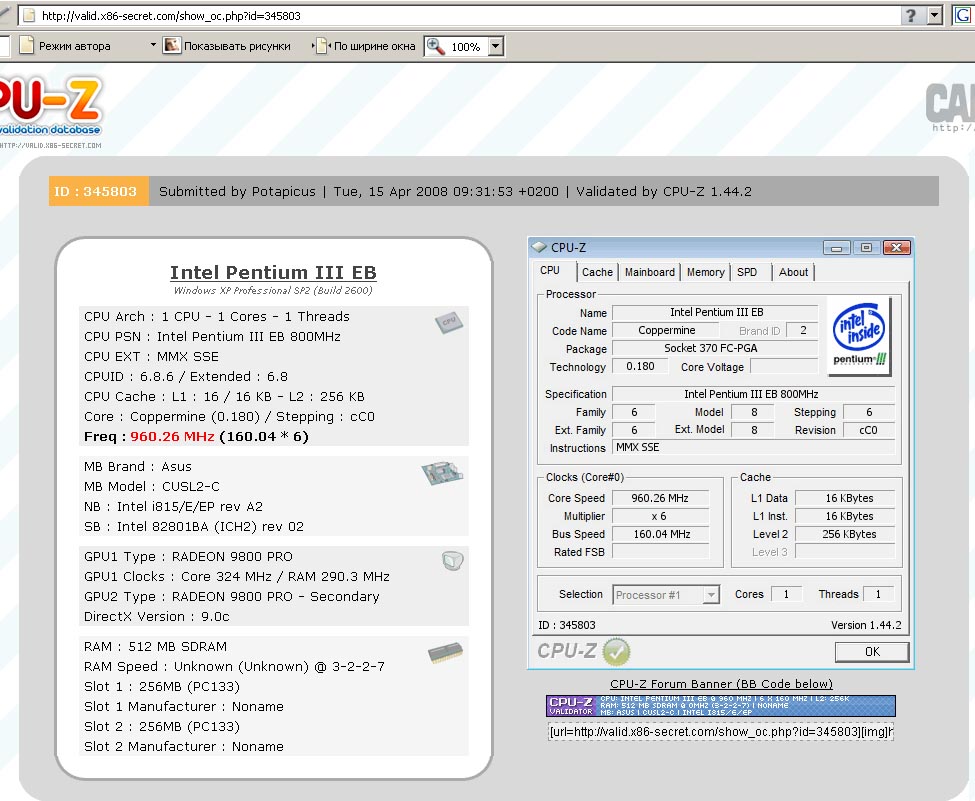Image resolution: width=975 pixels, height=801 pixels.
Task: Open the address bar history dropdown arrow
Action: [934, 16]
